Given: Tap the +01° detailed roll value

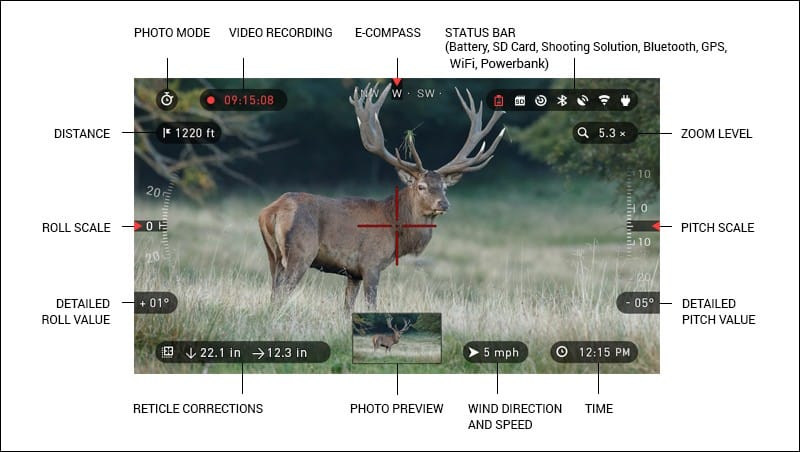Looking at the screenshot, I should [157, 303].
